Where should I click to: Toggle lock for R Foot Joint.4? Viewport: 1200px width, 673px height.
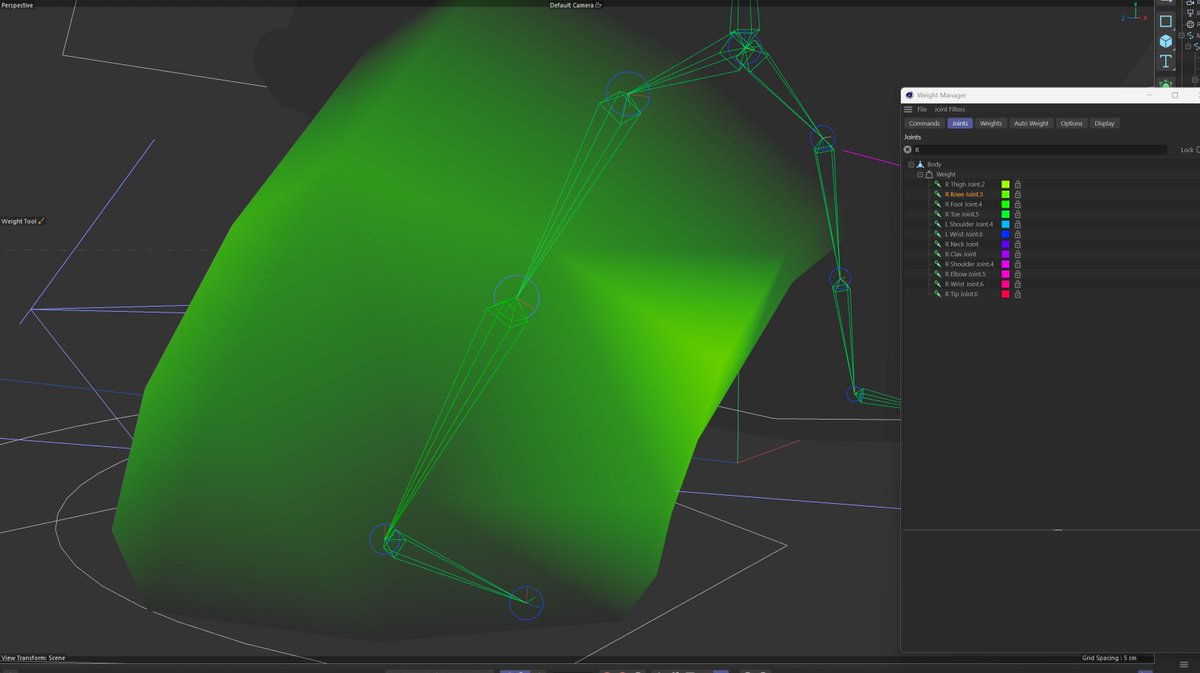1018,204
